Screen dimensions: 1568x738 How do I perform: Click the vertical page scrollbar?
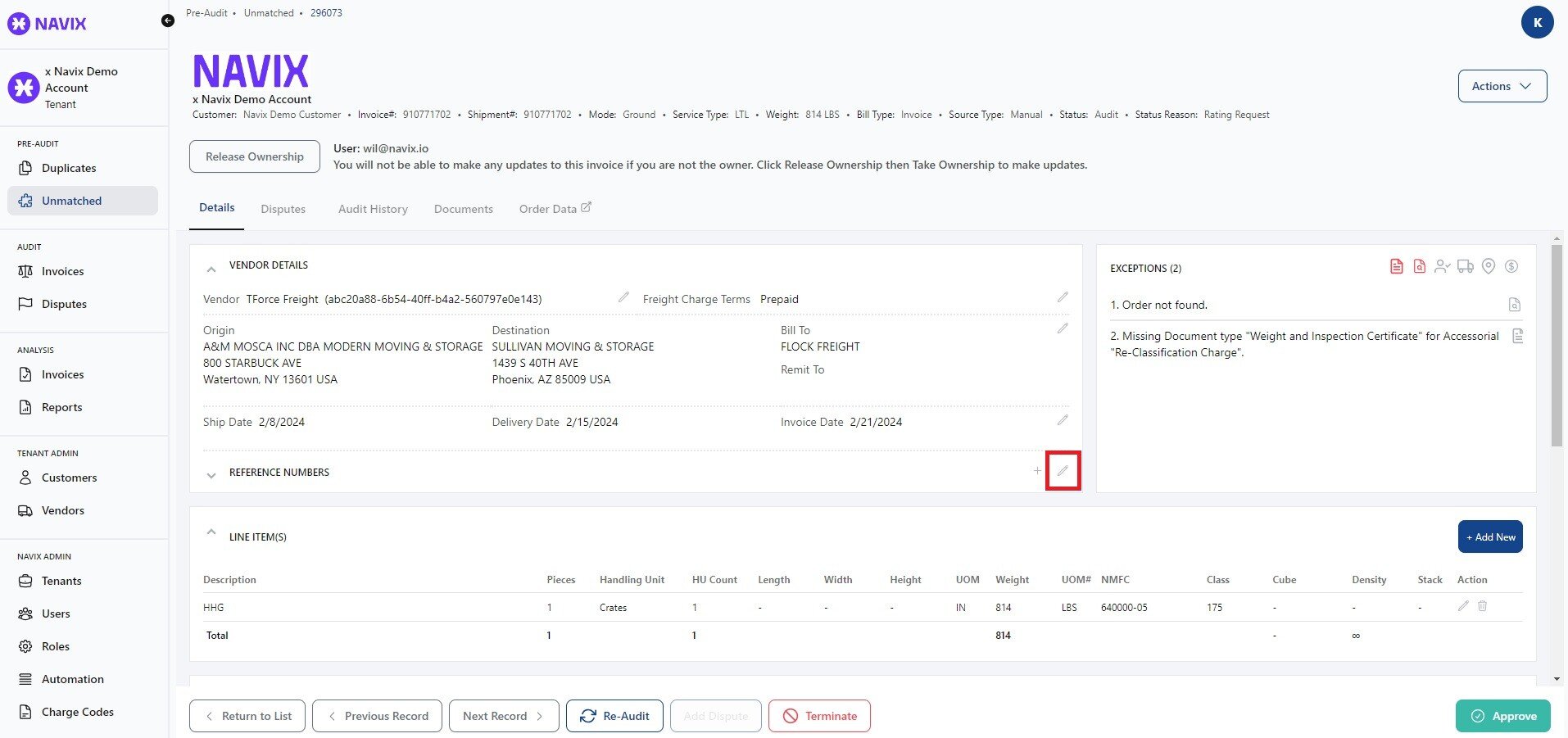pos(1557,344)
